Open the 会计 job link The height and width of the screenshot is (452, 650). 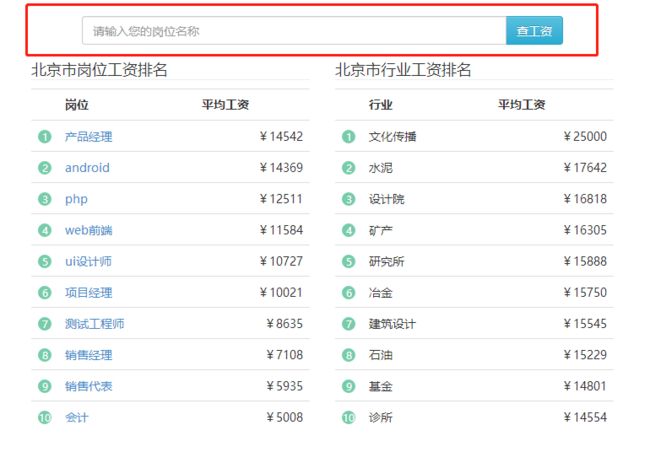click(x=76, y=418)
